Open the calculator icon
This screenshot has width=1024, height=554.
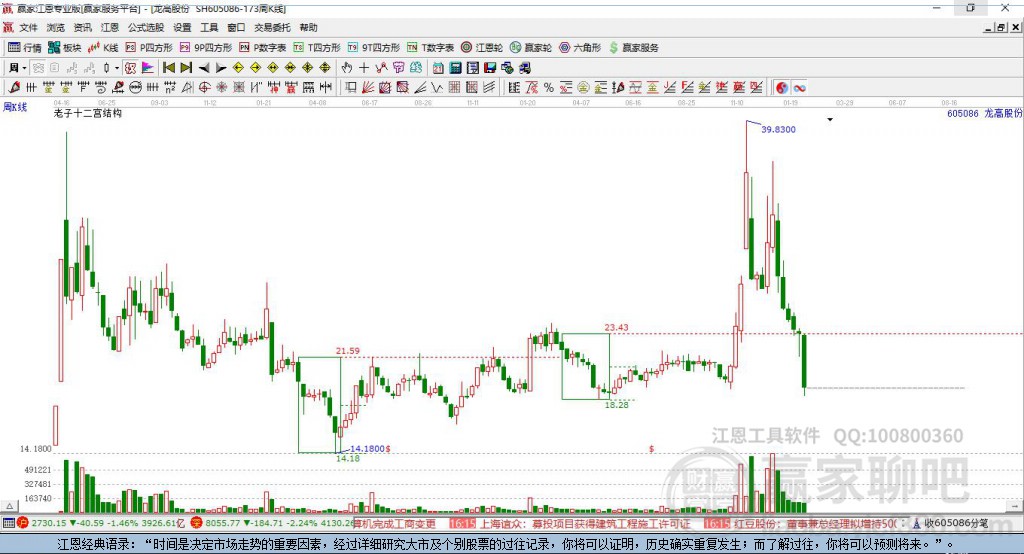pos(456,68)
